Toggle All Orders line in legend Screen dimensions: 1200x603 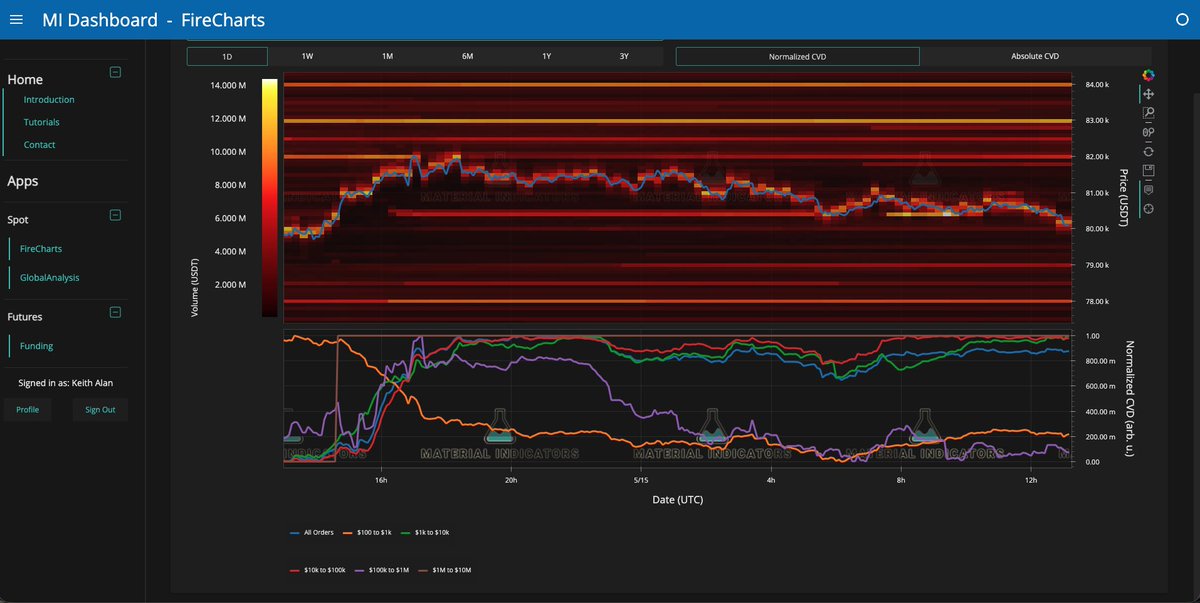pyautogui.click(x=310, y=532)
